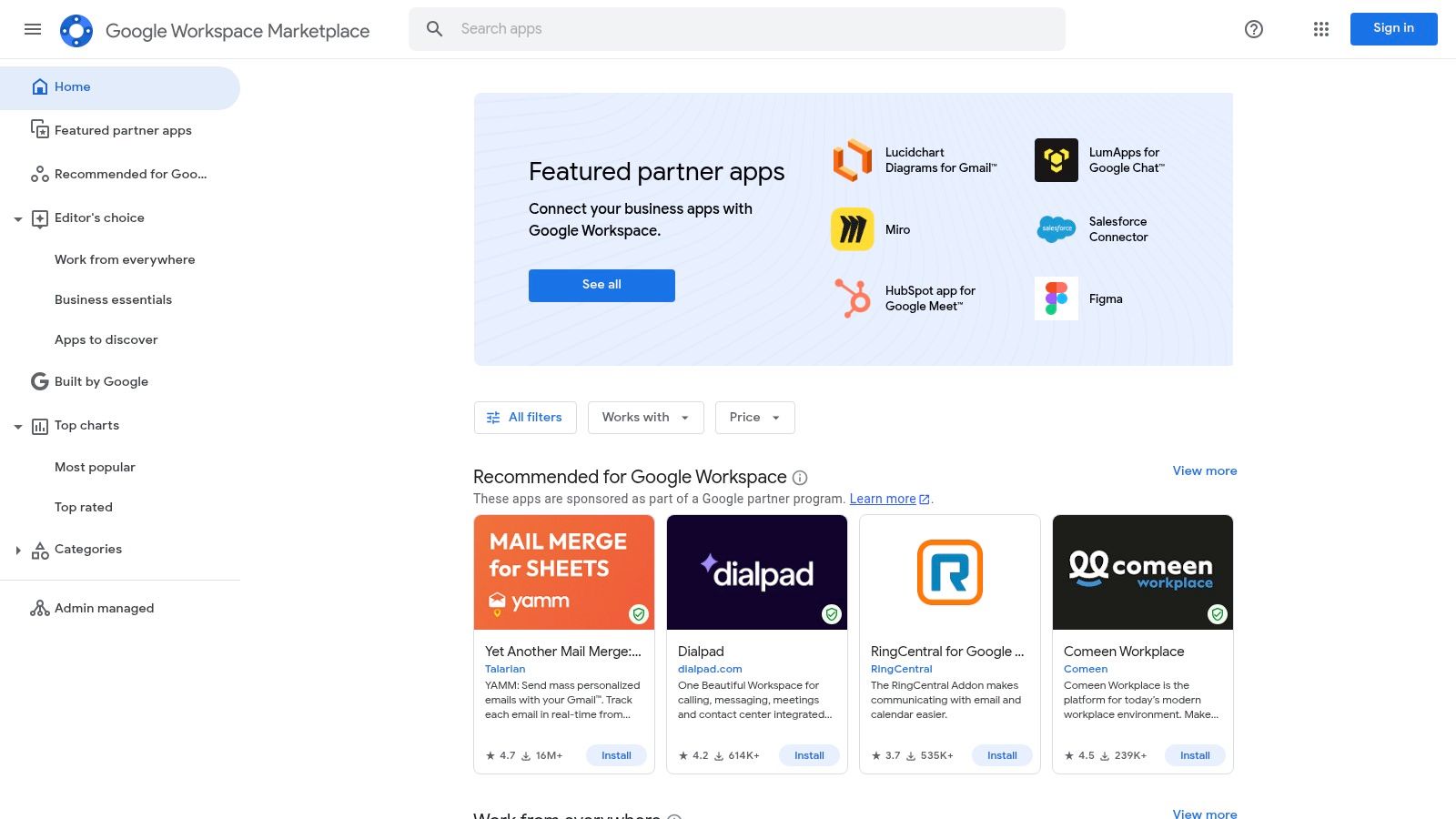
Task: Install the Dialpad app
Action: click(809, 755)
